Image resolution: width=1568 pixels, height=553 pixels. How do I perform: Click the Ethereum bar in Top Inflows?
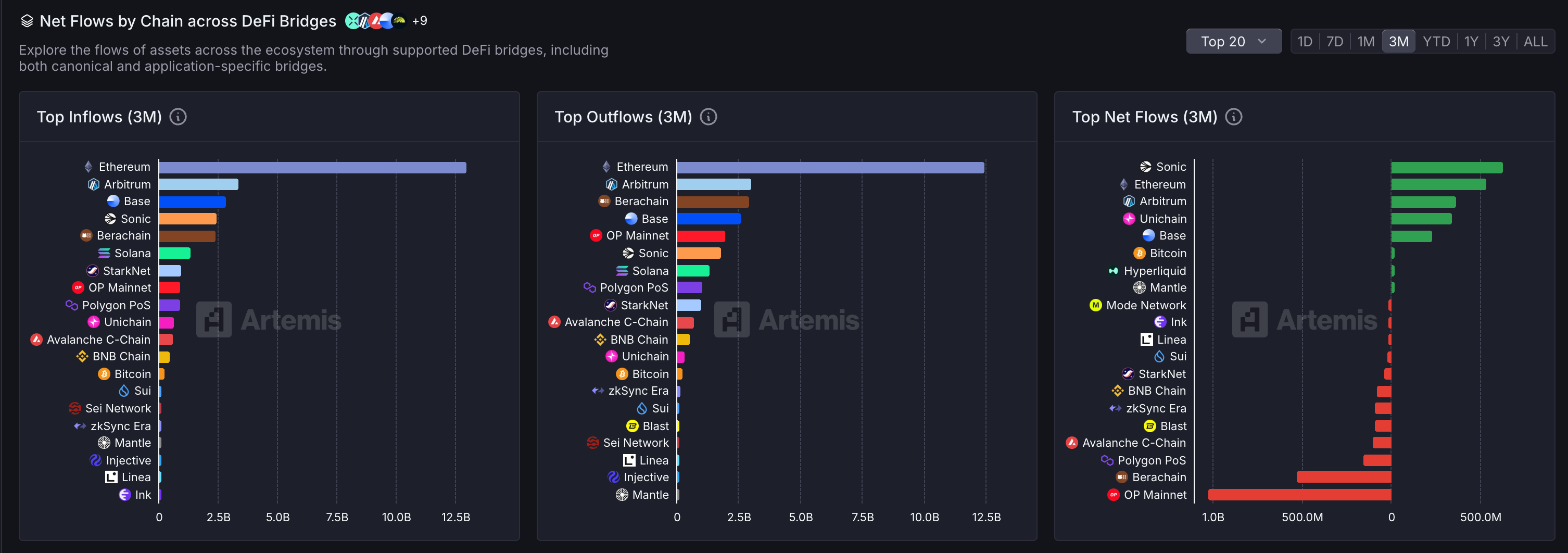coord(312,168)
